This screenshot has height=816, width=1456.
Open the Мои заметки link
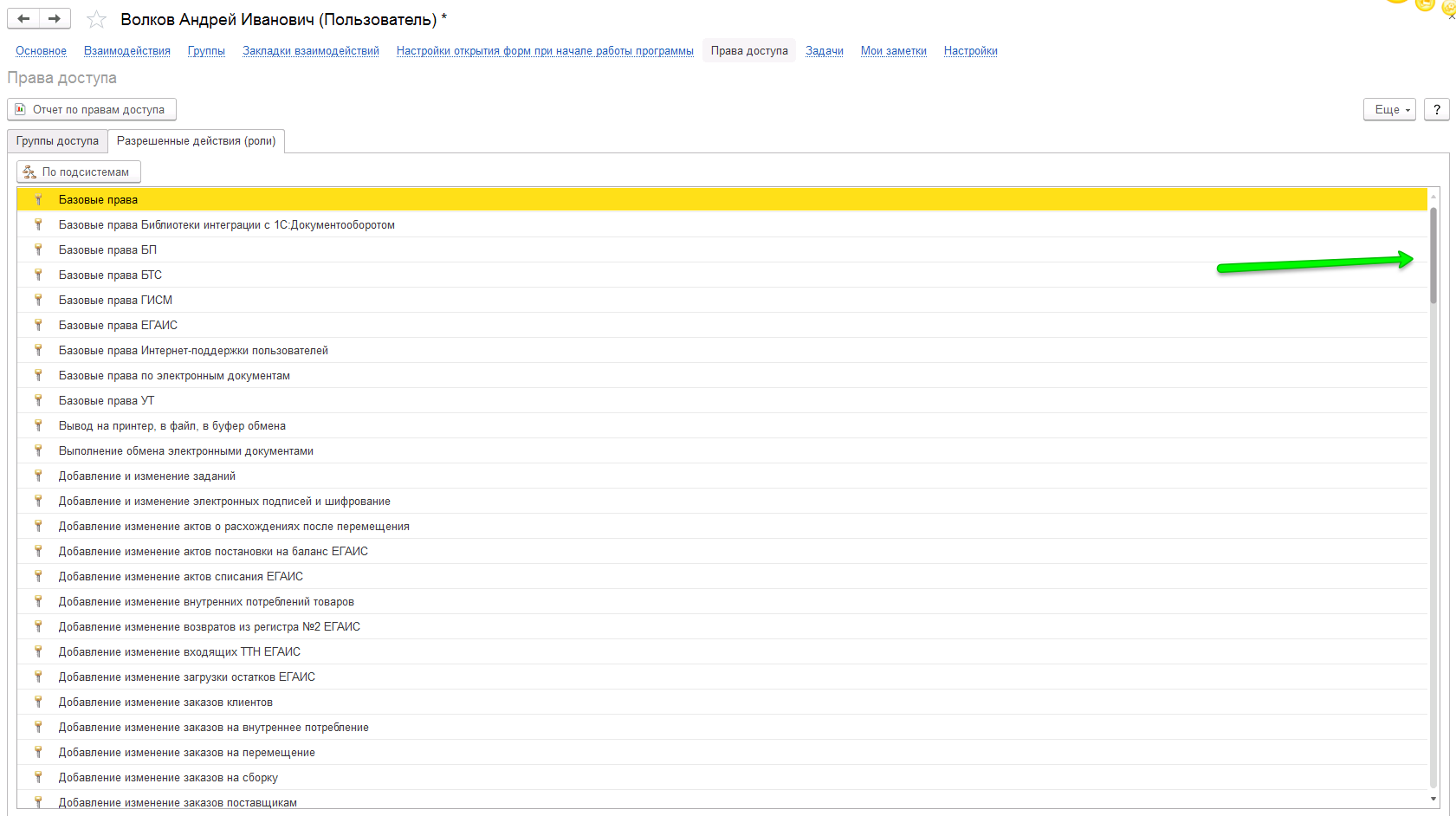893,51
